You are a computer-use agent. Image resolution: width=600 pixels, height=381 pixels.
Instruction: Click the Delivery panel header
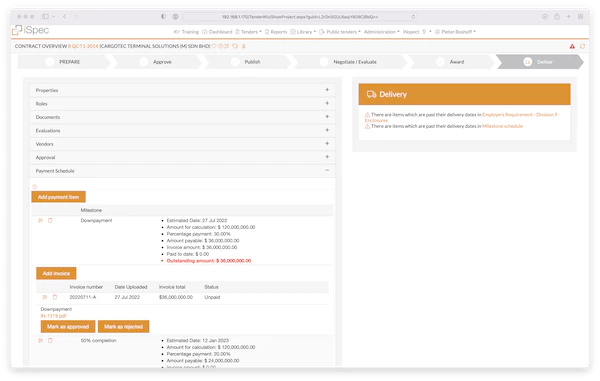pos(464,94)
